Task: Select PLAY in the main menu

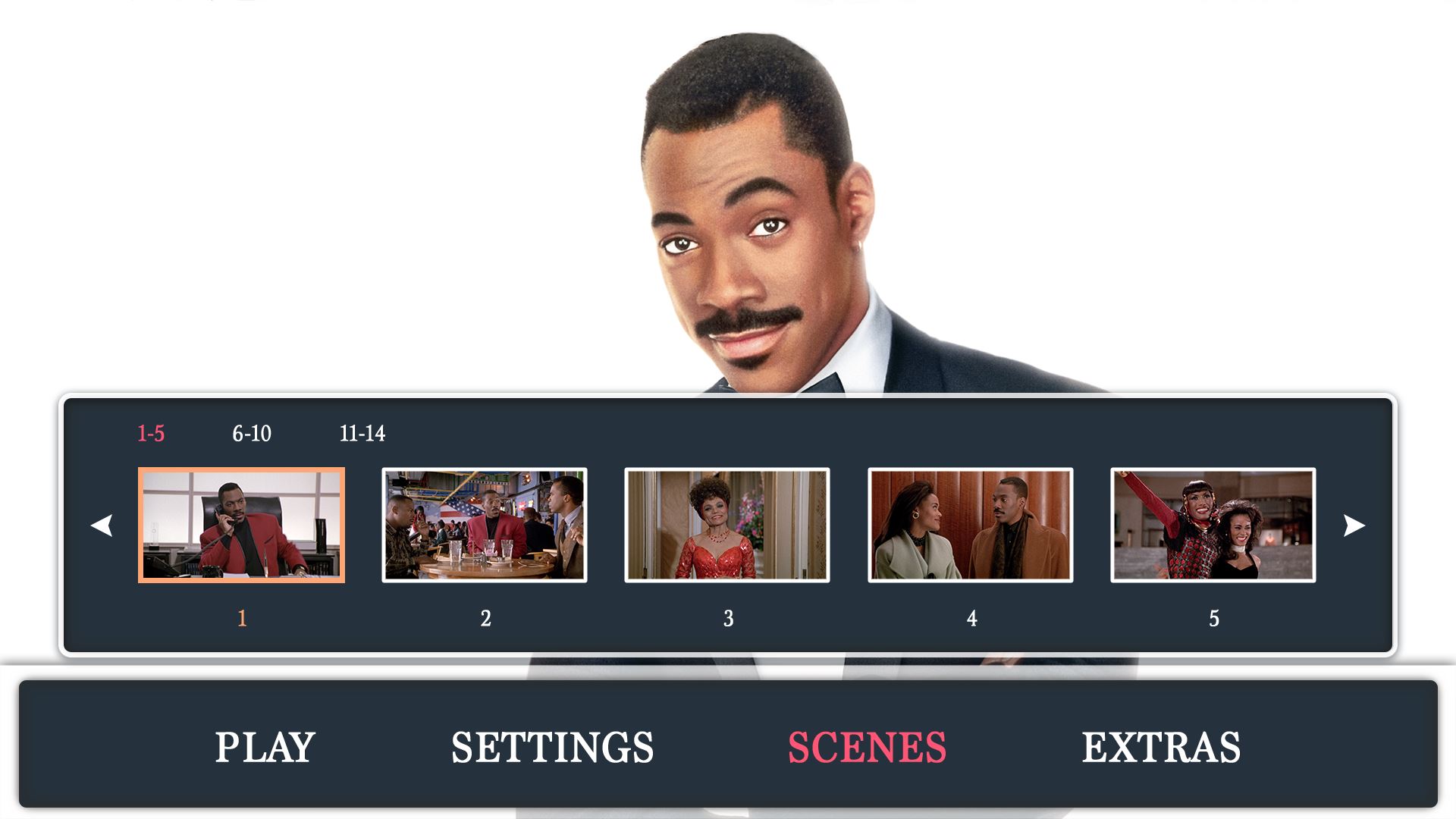Action: [265, 748]
